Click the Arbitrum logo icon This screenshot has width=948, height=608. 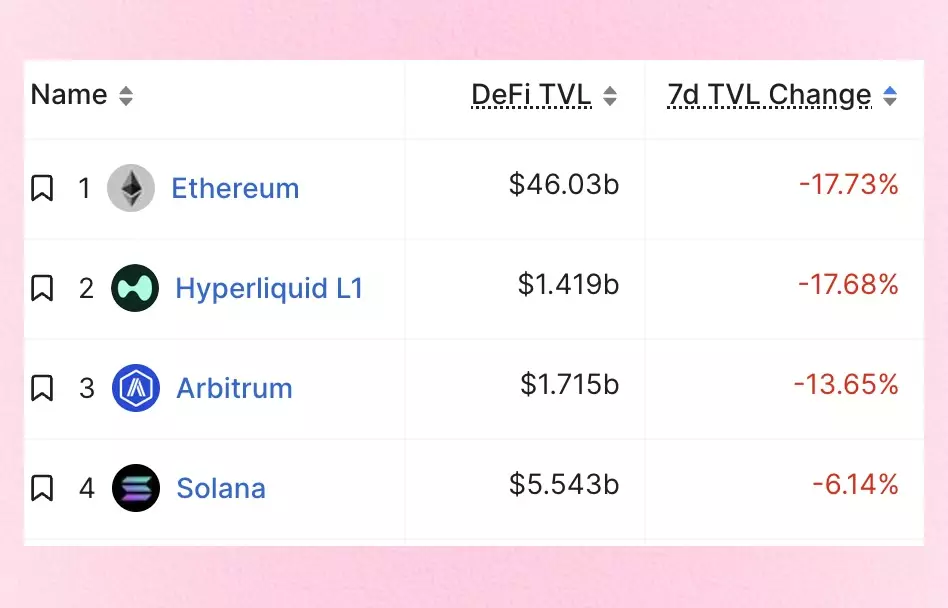135,388
